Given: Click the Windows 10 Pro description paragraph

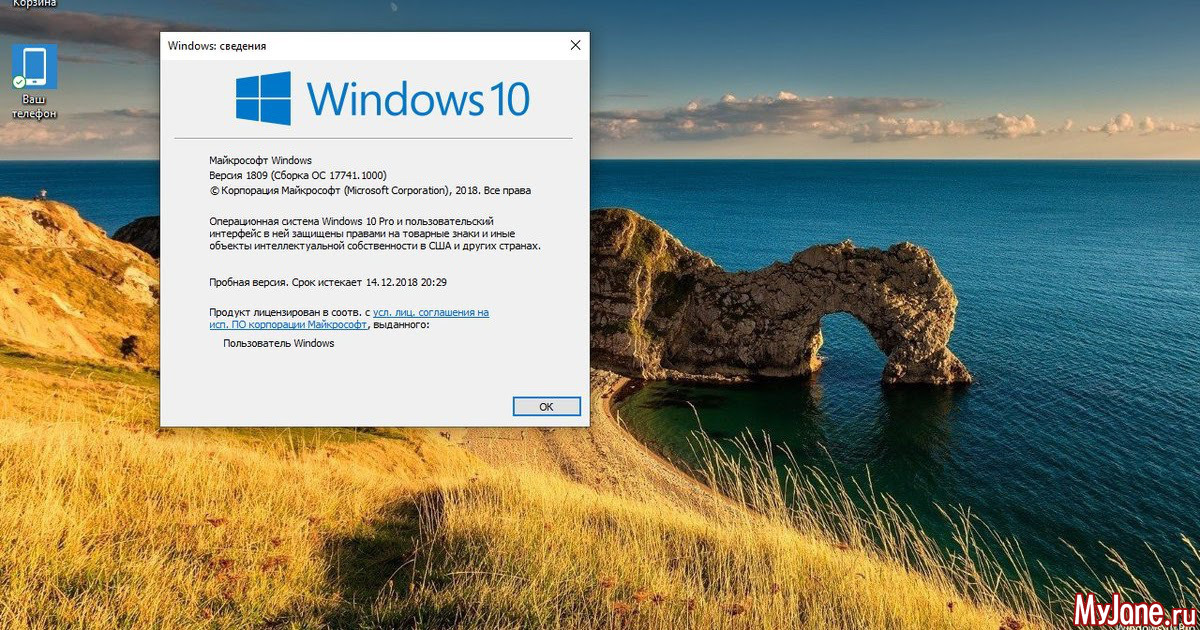Looking at the screenshot, I should (x=374, y=233).
